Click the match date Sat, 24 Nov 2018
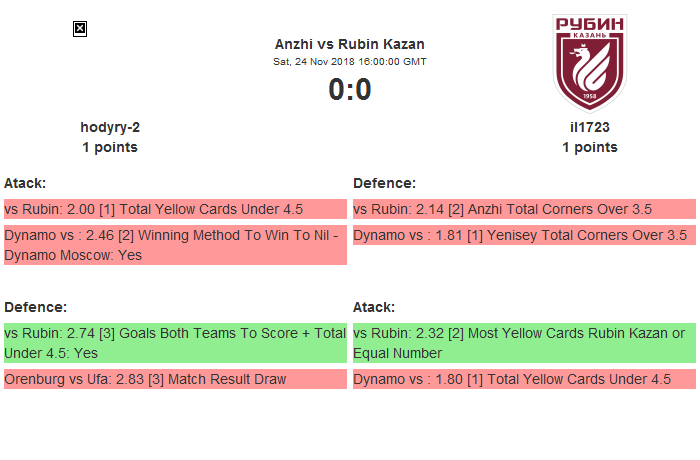Screen dimensions: 700x460 pyautogui.click(x=350, y=61)
